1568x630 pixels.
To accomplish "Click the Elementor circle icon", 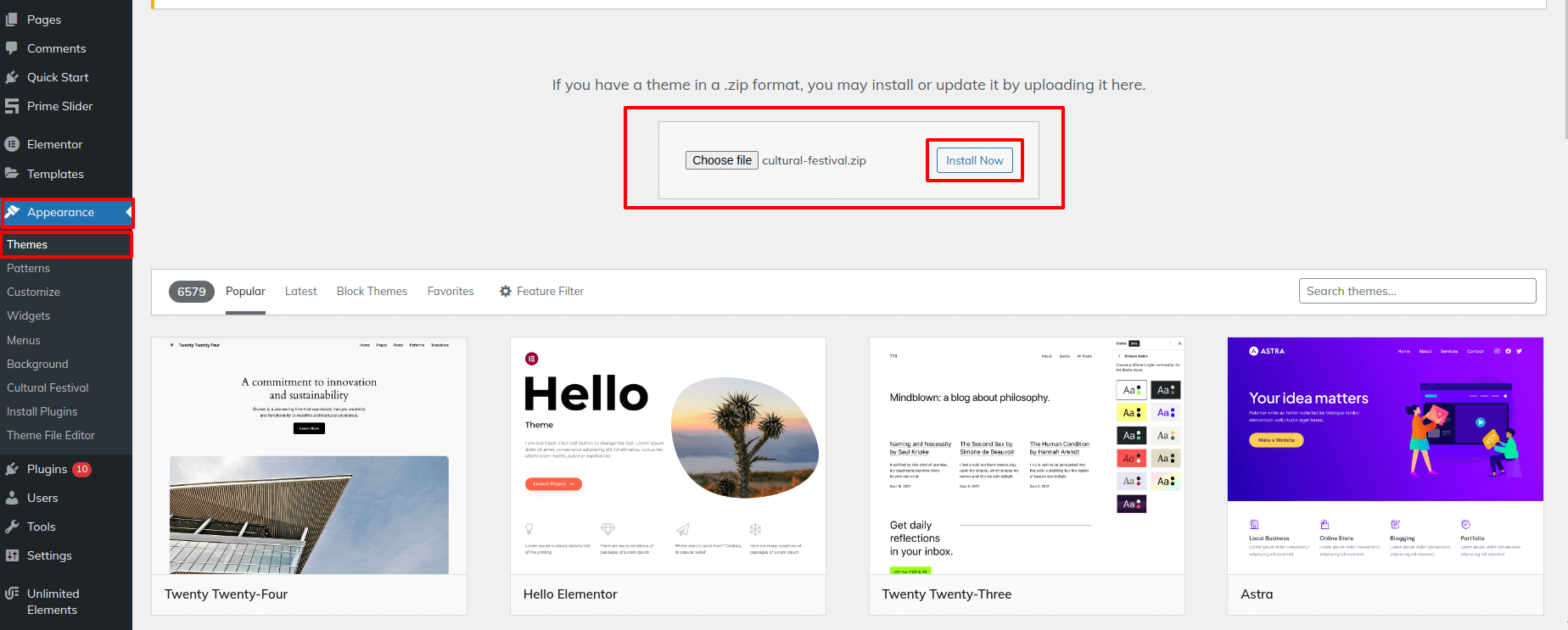I will (x=12, y=144).
